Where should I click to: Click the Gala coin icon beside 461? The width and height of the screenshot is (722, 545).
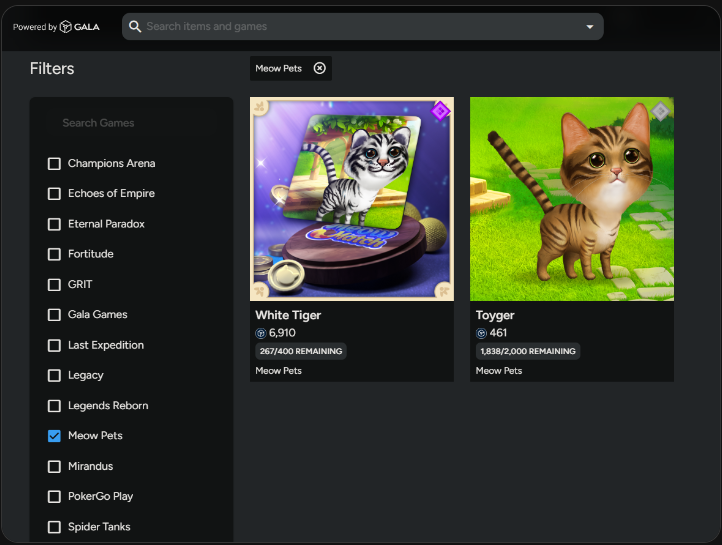pos(481,333)
